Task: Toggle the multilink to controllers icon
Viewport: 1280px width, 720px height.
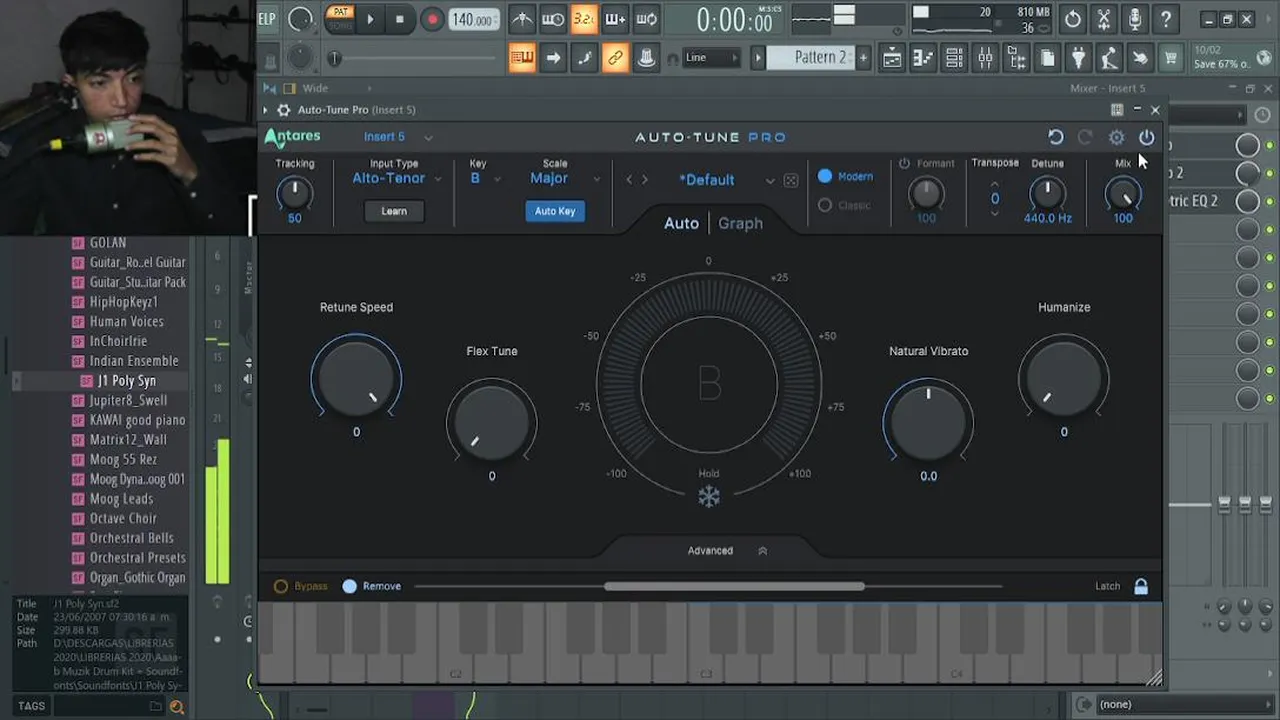Action: coord(615,58)
